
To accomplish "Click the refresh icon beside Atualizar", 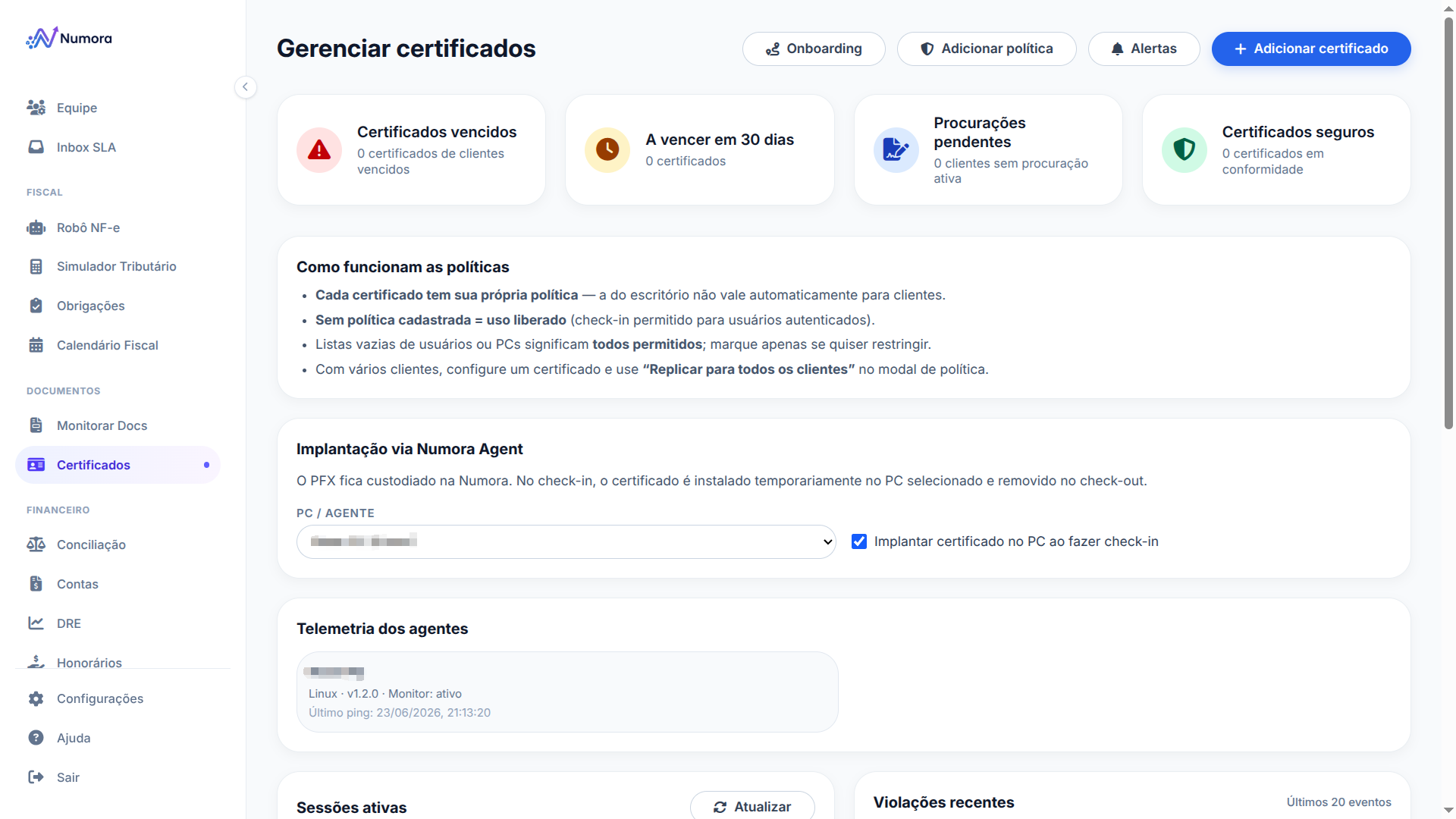I will pos(720,807).
